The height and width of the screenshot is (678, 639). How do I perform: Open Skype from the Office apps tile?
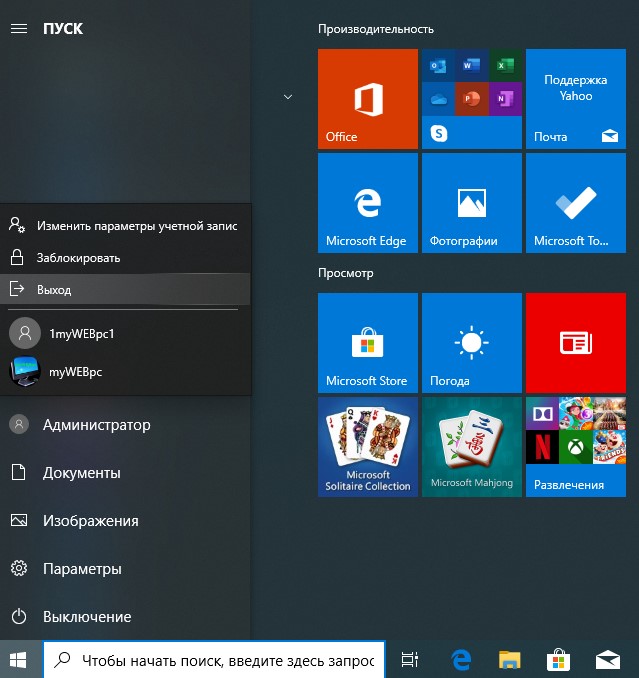click(x=439, y=133)
